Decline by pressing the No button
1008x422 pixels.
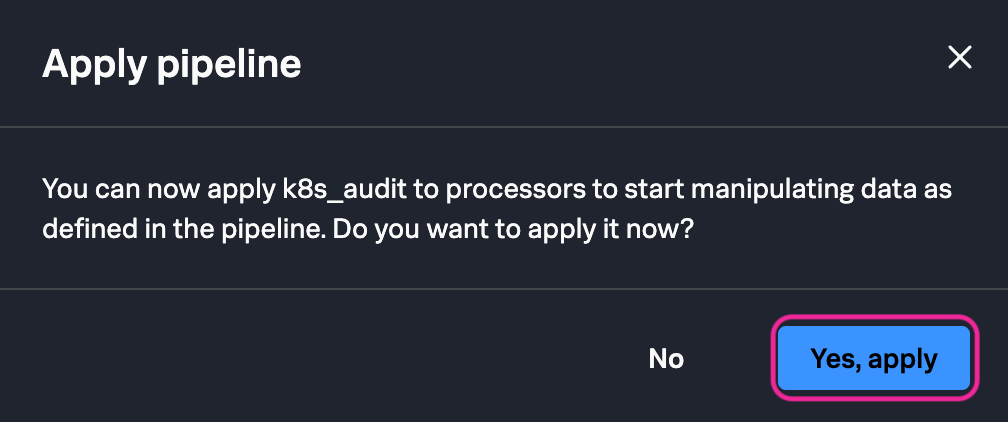pos(666,358)
